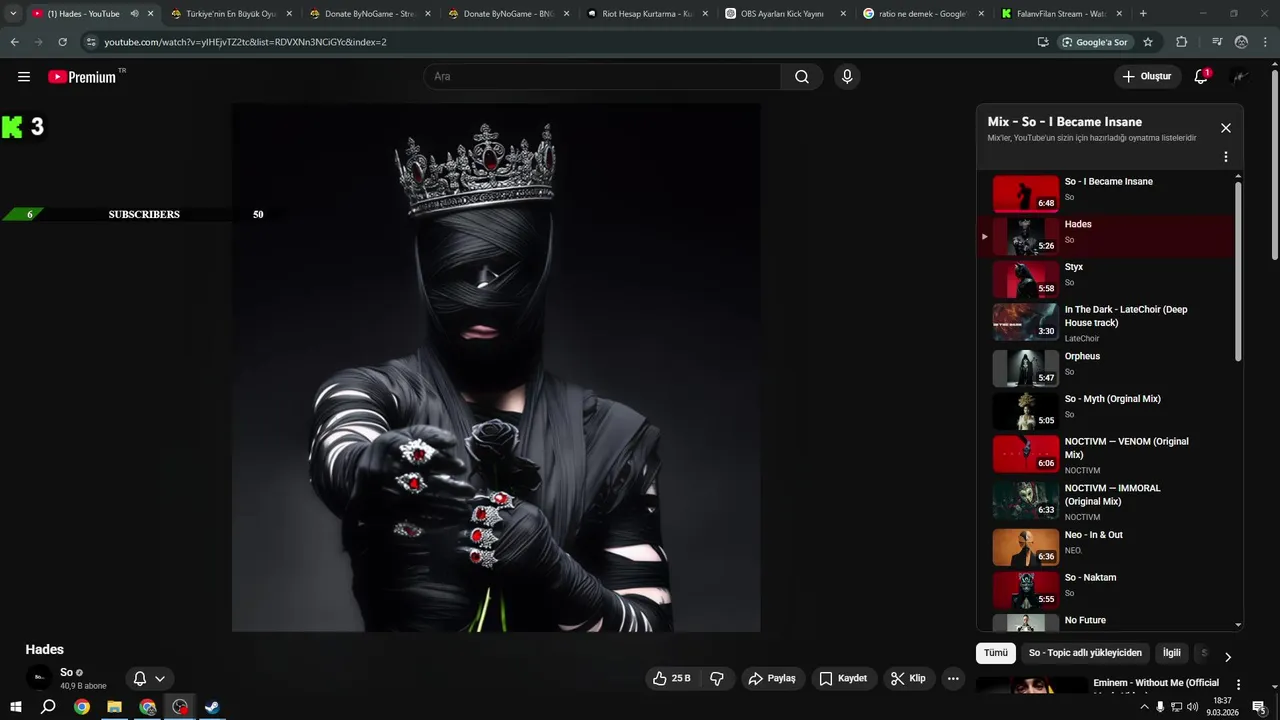This screenshot has height=720, width=1280.
Task: Open the Mix playlist options menu
Action: 1225,157
